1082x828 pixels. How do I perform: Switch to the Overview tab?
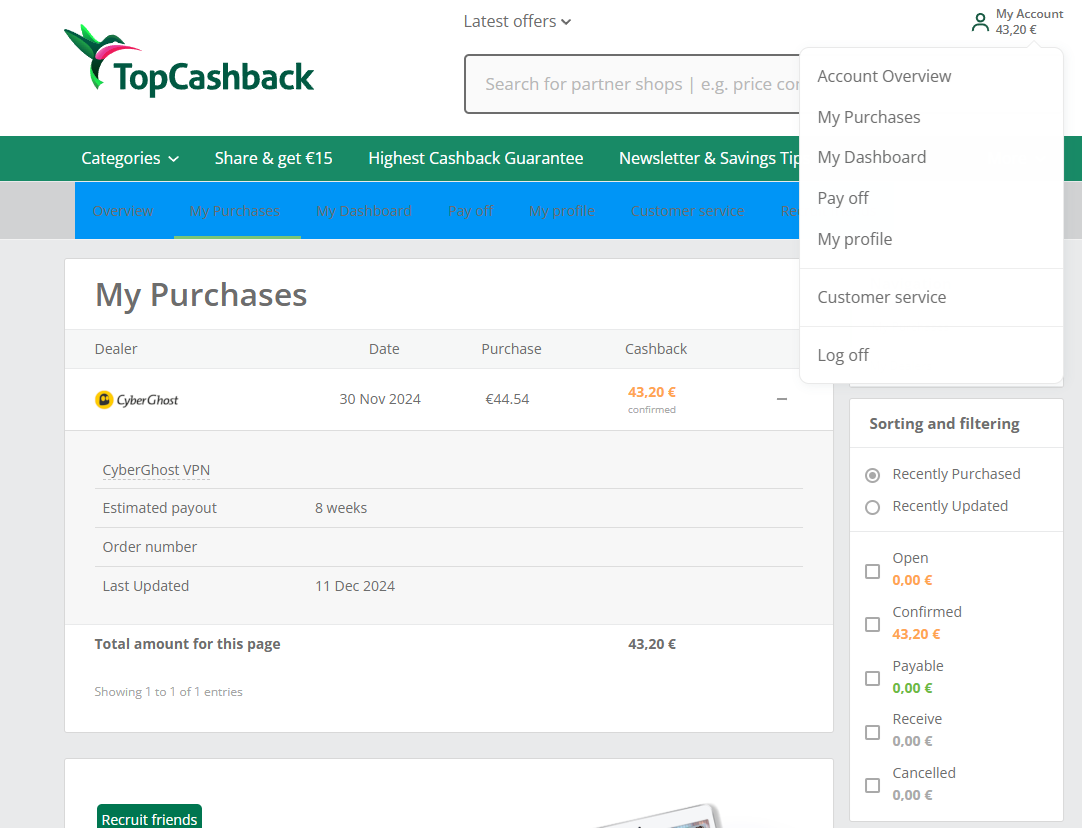[123, 211]
